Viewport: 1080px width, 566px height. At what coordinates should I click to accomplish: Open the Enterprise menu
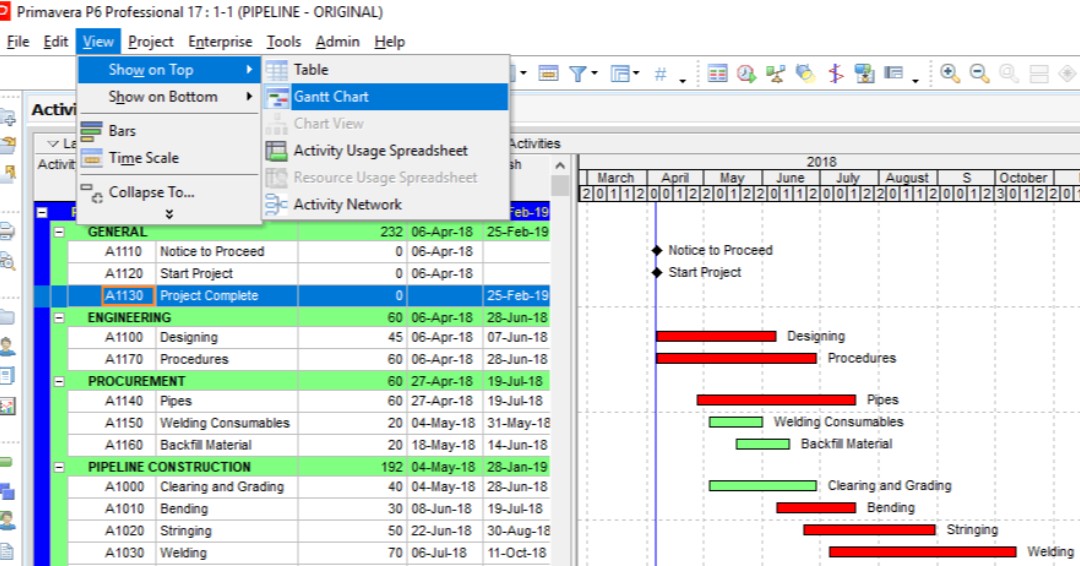click(220, 41)
